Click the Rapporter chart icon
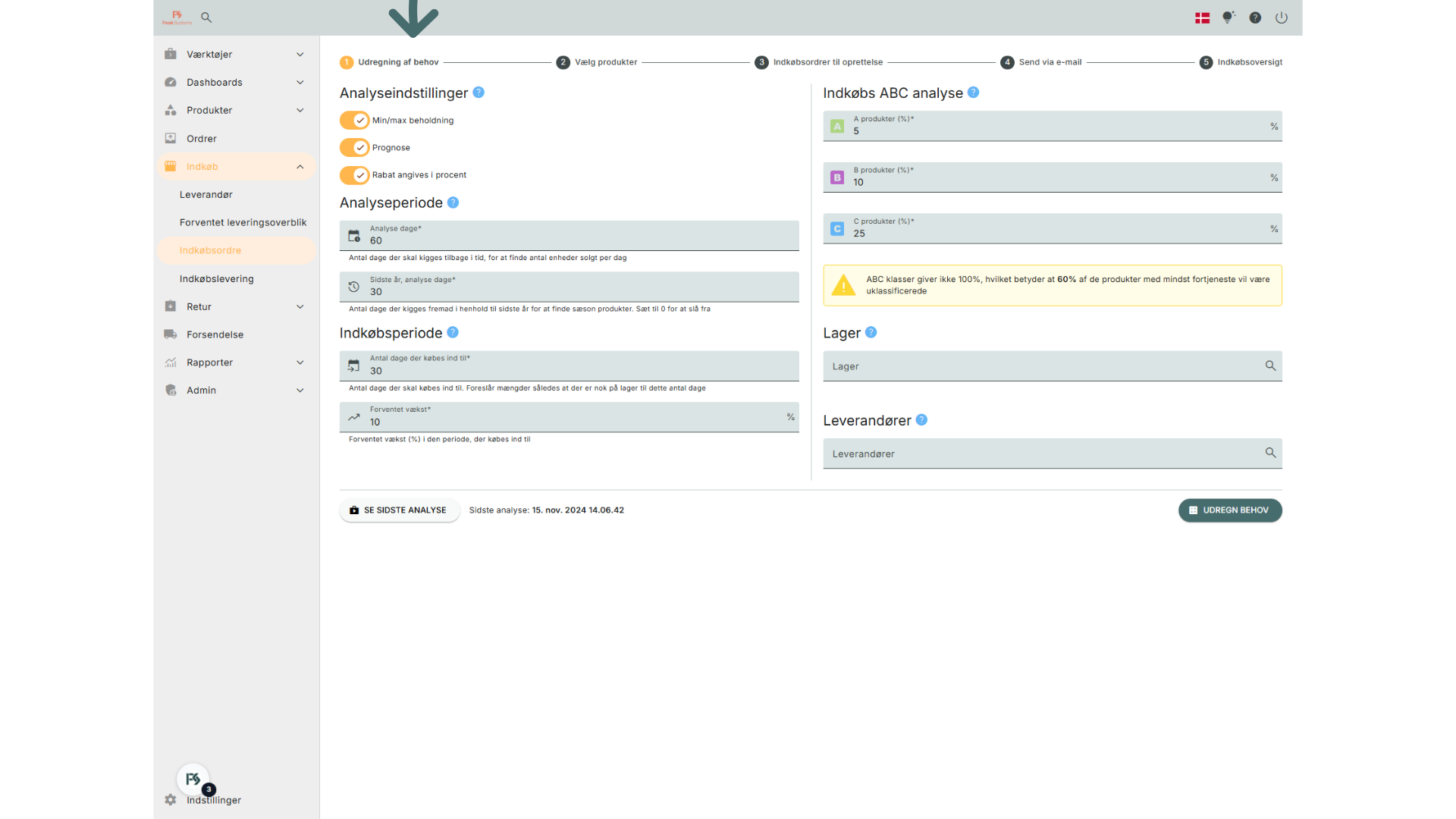Image resolution: width=1456 pixels, height=819 pixels. 171,362
